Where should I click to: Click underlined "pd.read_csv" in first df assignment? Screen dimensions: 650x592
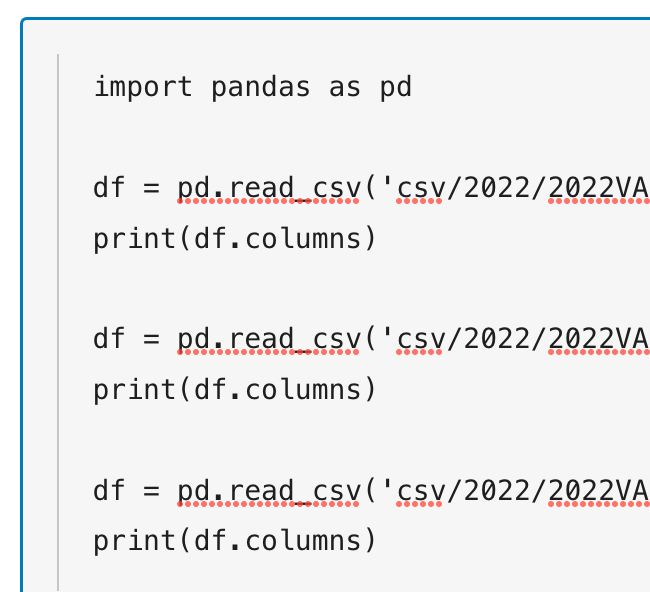269,189
